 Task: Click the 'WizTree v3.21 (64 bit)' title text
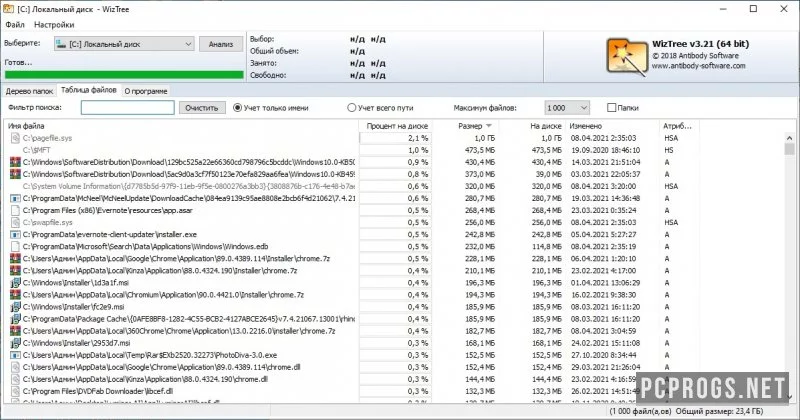pyautogui.click(x=700, y=44)
